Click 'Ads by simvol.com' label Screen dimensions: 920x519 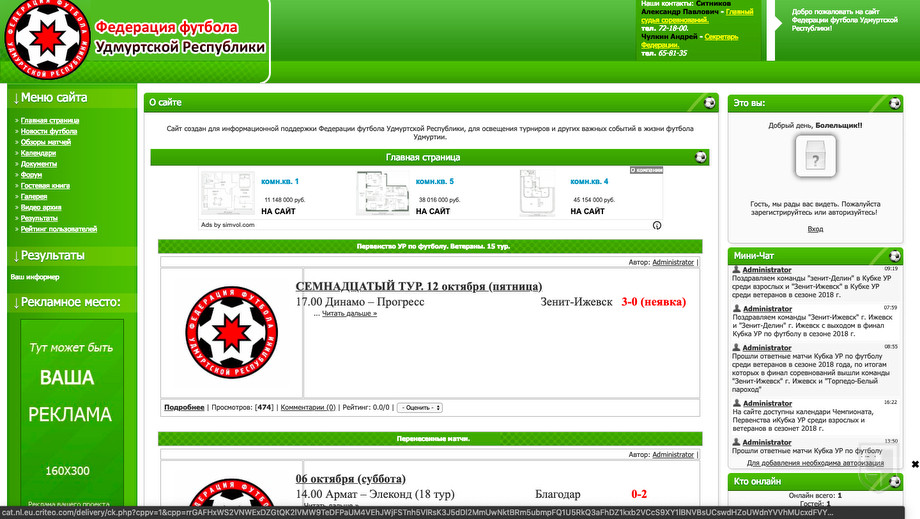[x=228, y=225]
